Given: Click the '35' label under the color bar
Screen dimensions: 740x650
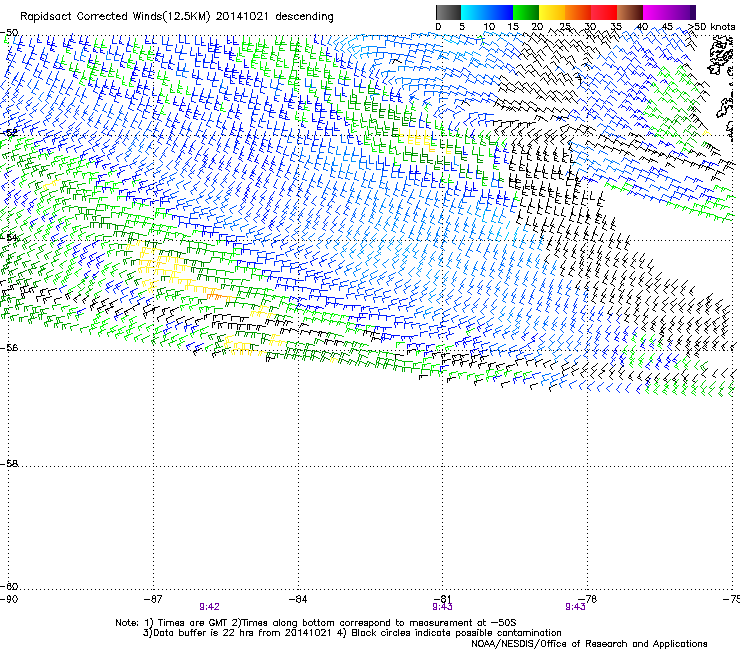Looking at the screenshot, I should click(x=616, y=27).
